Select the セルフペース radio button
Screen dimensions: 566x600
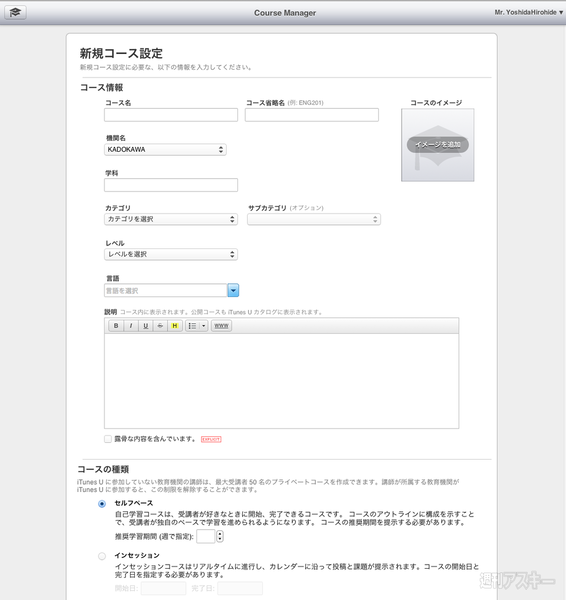tap(102, 504)
